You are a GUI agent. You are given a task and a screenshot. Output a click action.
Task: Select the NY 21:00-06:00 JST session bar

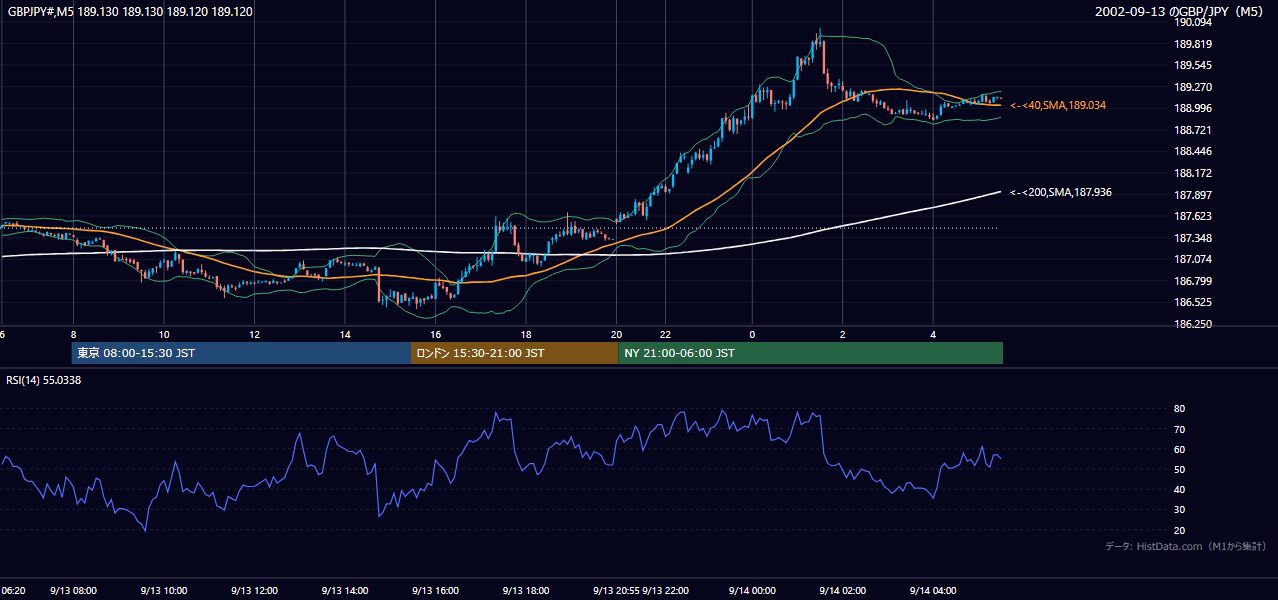click(810, 353)
